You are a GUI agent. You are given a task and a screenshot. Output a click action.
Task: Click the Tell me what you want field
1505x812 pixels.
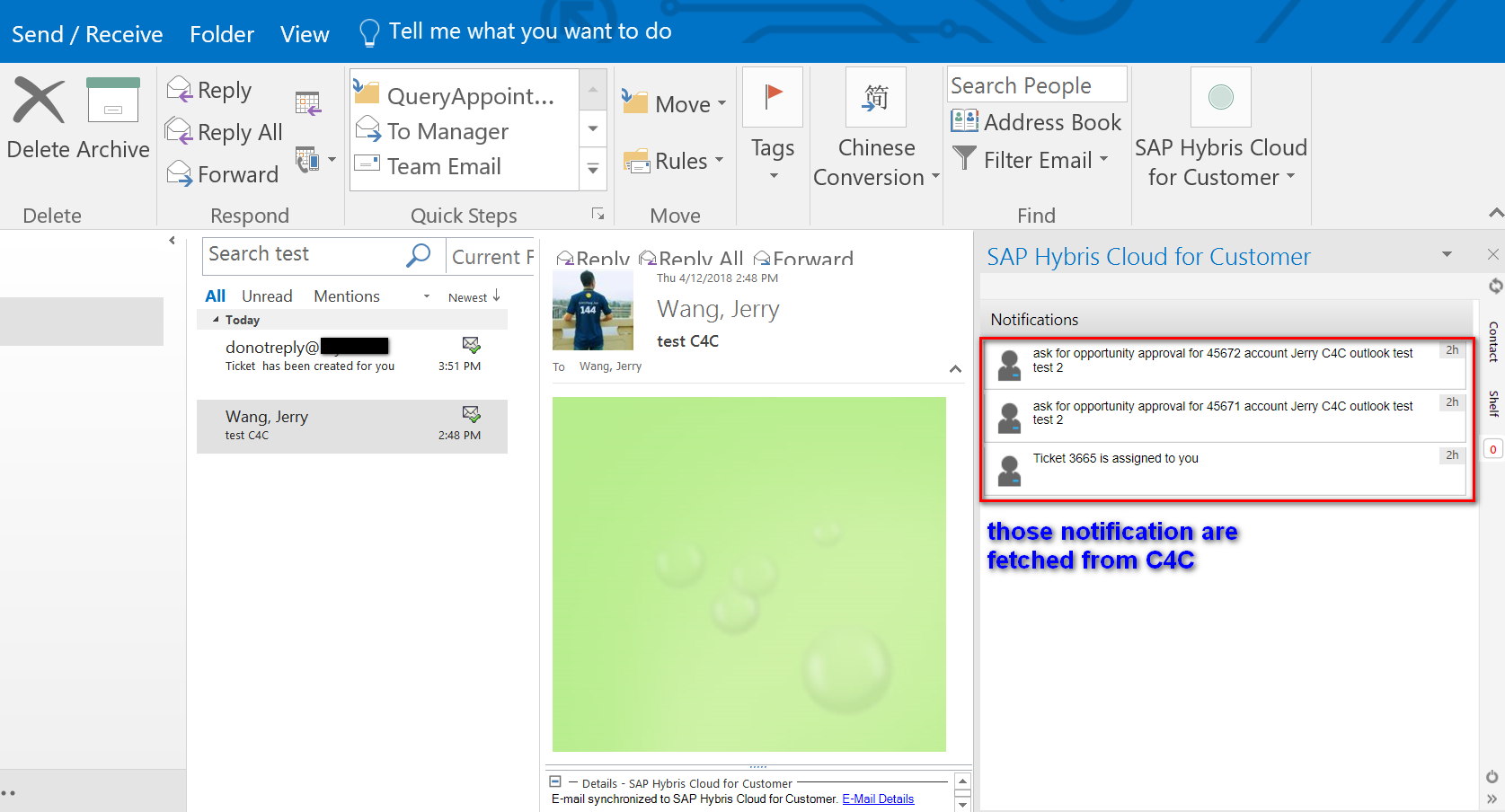click(x=529, y=31)
